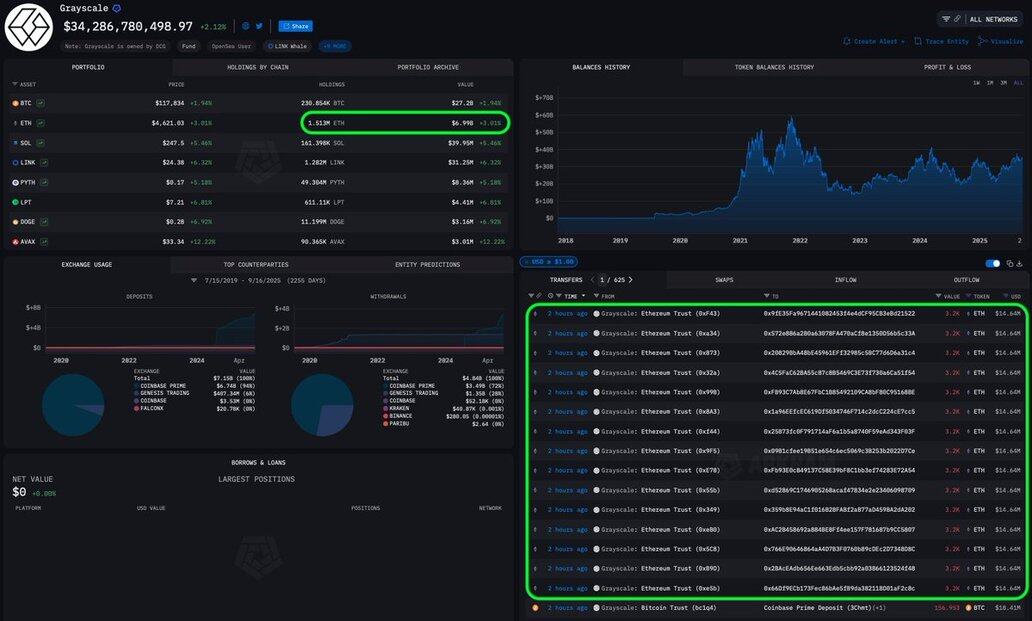Open the Outflow tab
Image resolution: width=1032 pixels, height=621 pixels.
[x=966, y=280]
